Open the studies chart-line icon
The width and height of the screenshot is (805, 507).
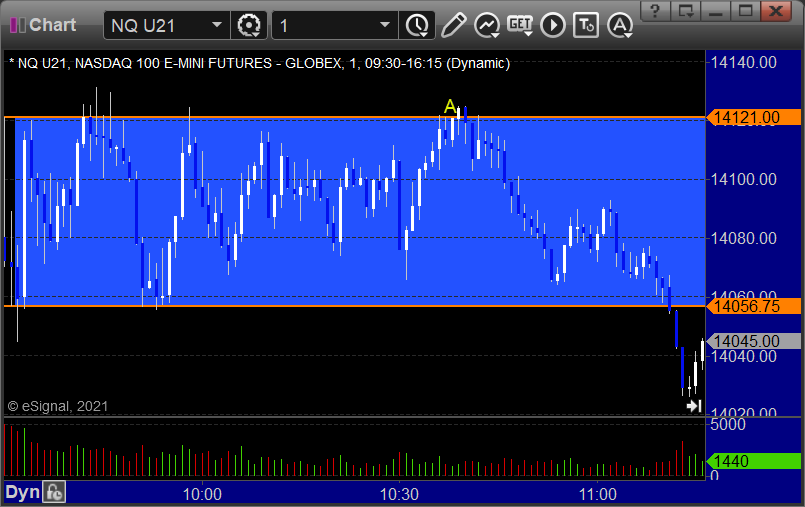pyautogui.click(x=487, y=25)
